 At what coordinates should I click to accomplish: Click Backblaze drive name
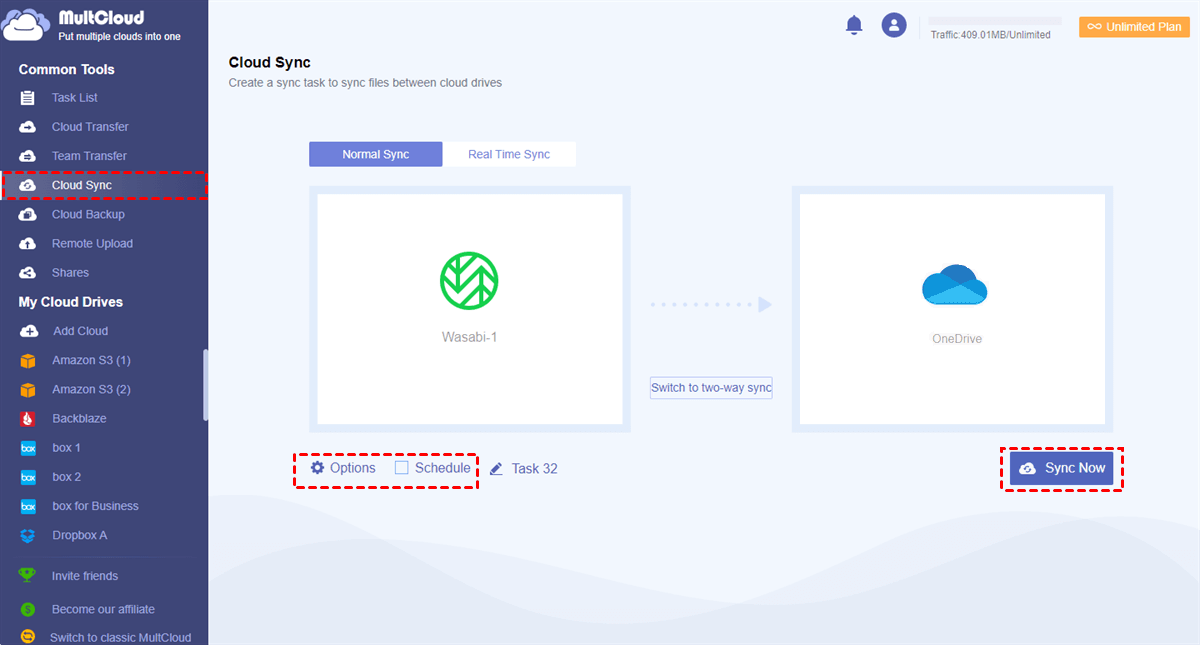tap(79, 419)
